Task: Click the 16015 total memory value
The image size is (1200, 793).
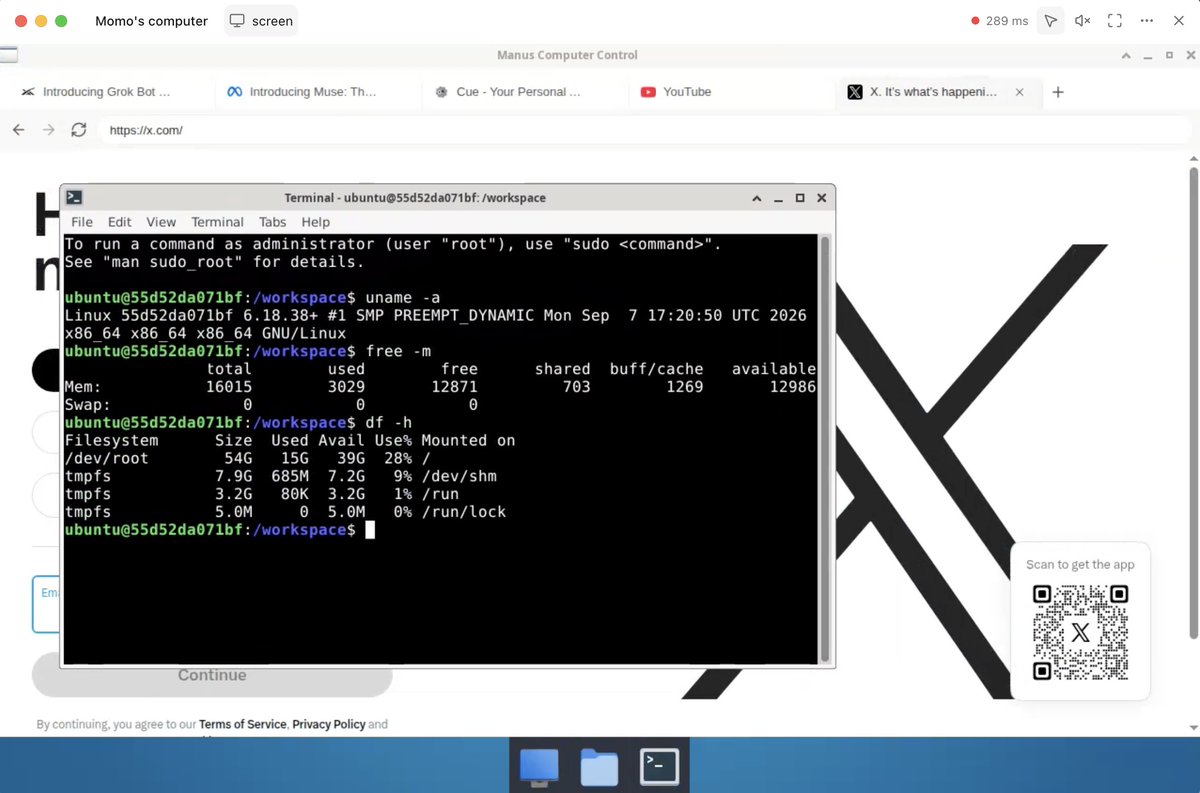Action: 229,387
